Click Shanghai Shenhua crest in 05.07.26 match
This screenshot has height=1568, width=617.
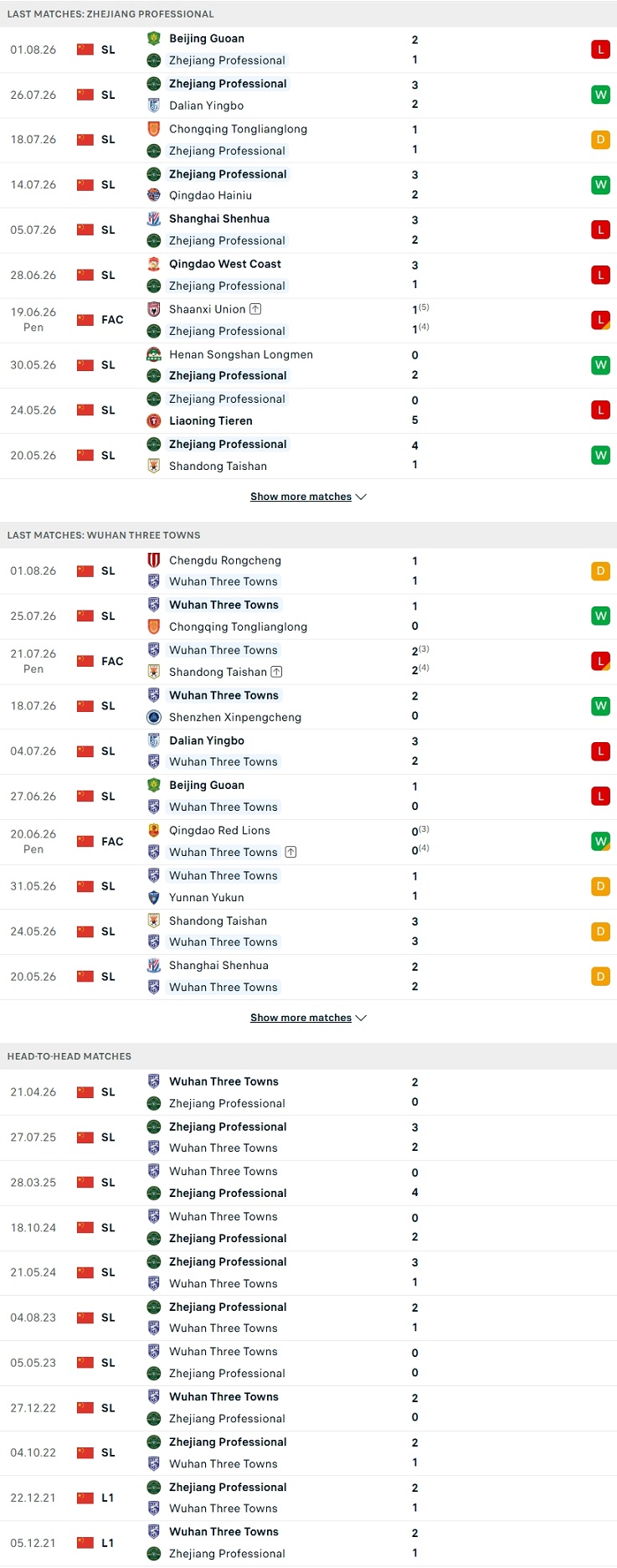[154, 219]
